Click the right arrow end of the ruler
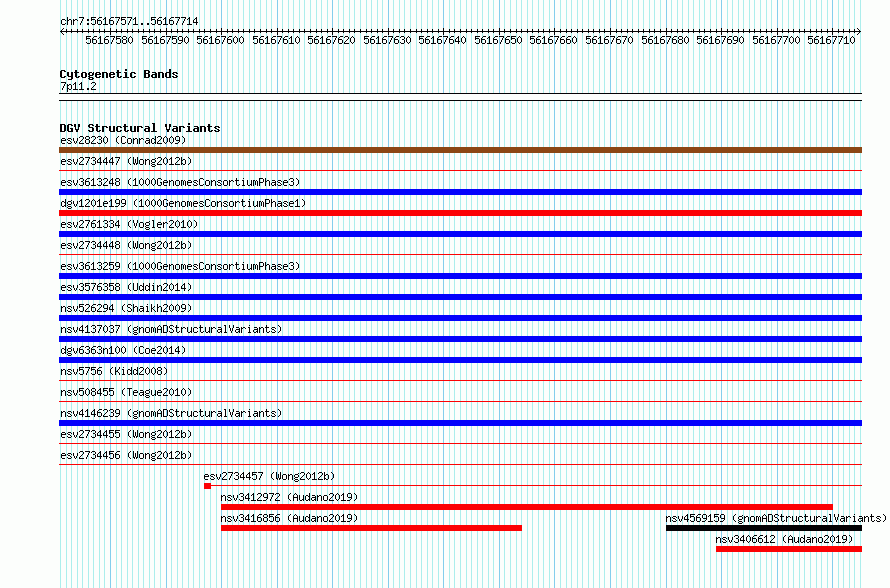The image size is (890, 588). pyautogui.click(x=859, y=31)
